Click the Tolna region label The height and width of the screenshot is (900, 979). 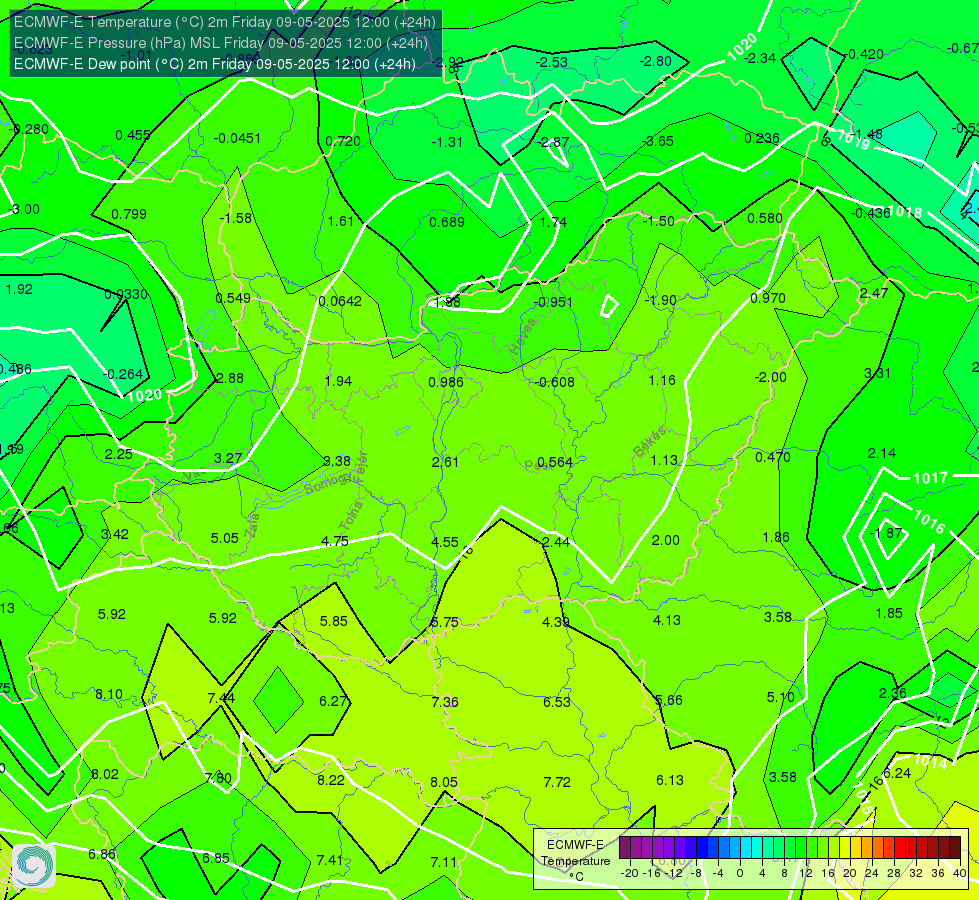[351, 516]
